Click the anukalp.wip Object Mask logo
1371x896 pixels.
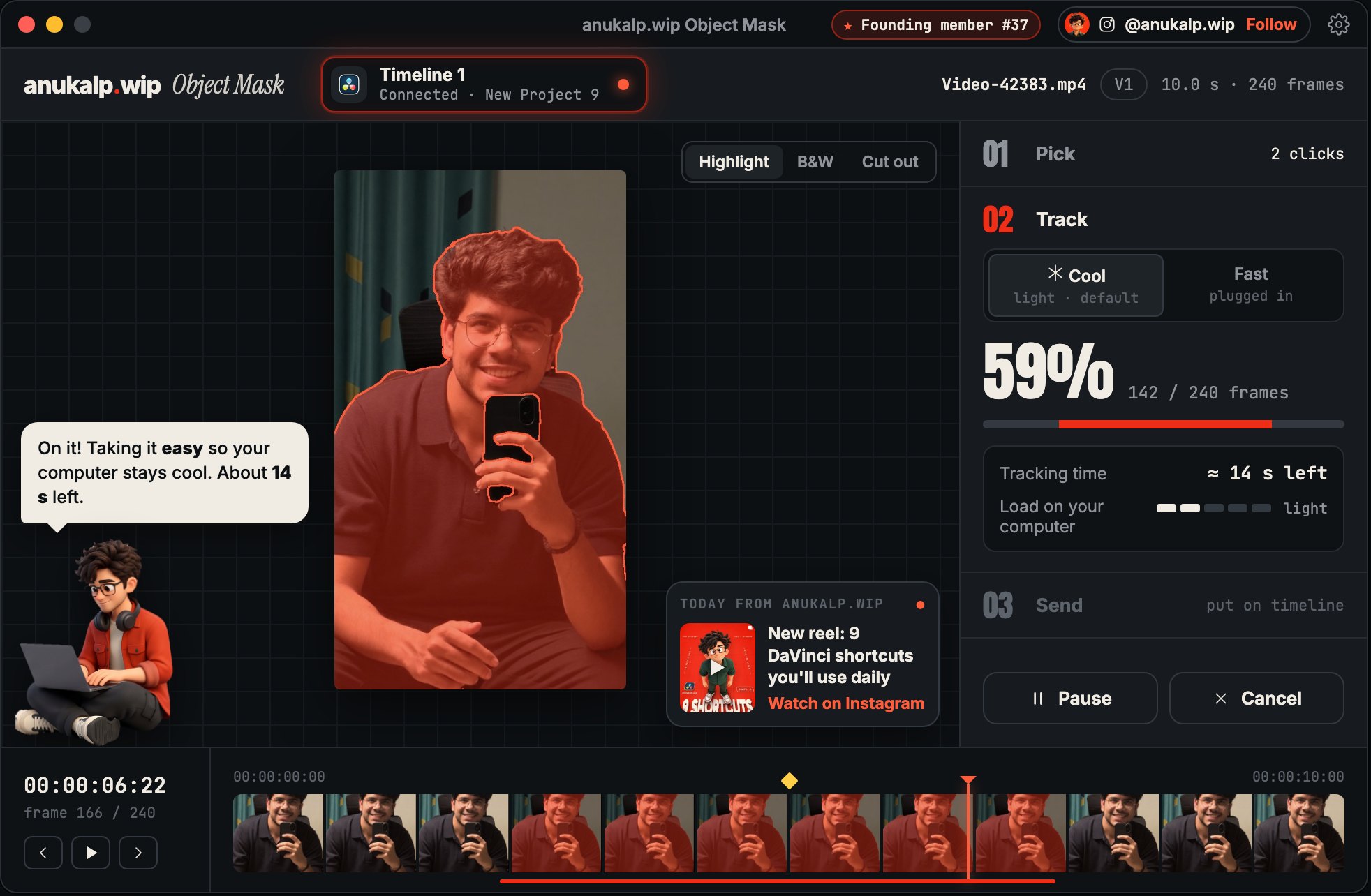coord(154,84)
